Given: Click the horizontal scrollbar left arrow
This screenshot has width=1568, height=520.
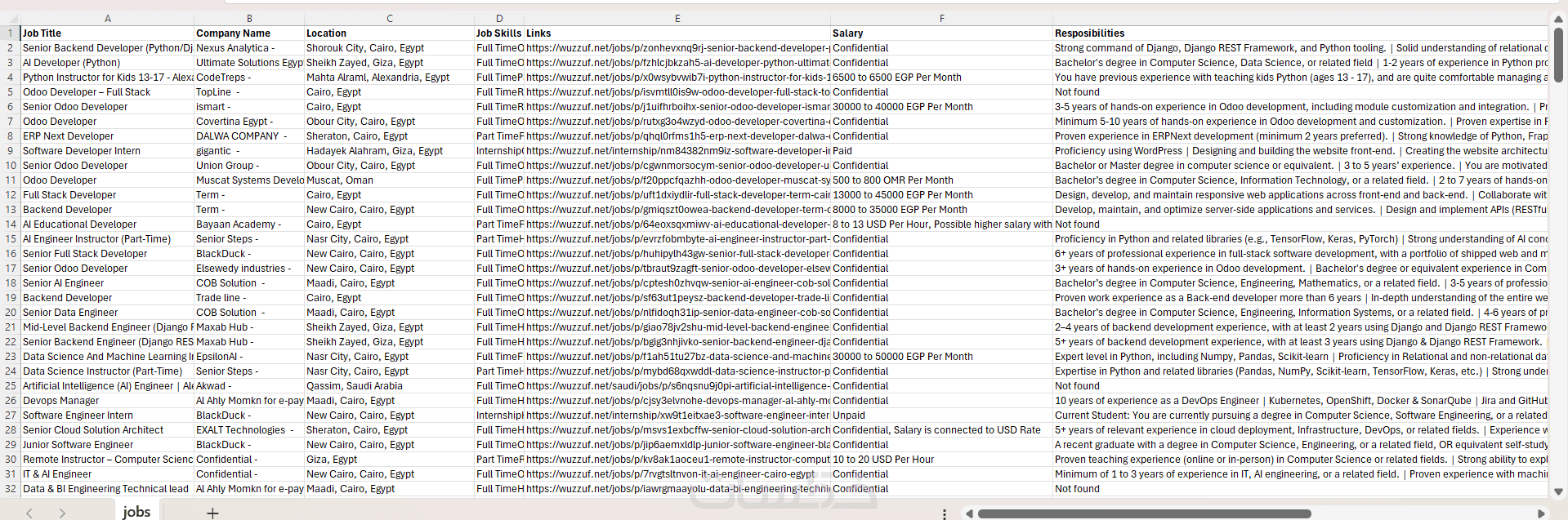Looking at the screenshot, I should pos(969,513).
